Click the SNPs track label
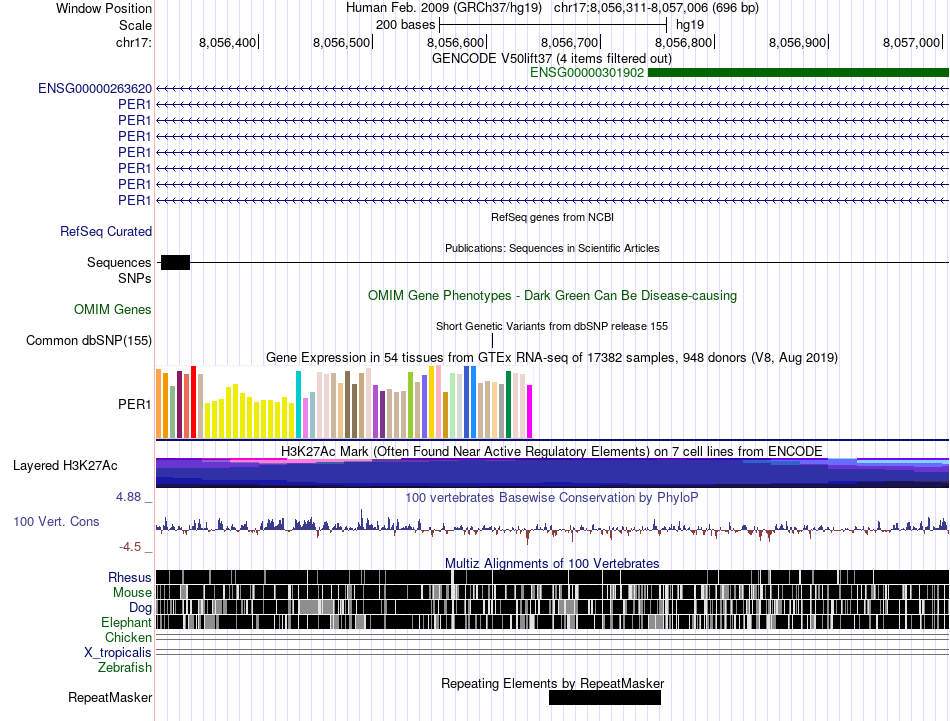Screen dimensions: 950x721 coord(135,278)
